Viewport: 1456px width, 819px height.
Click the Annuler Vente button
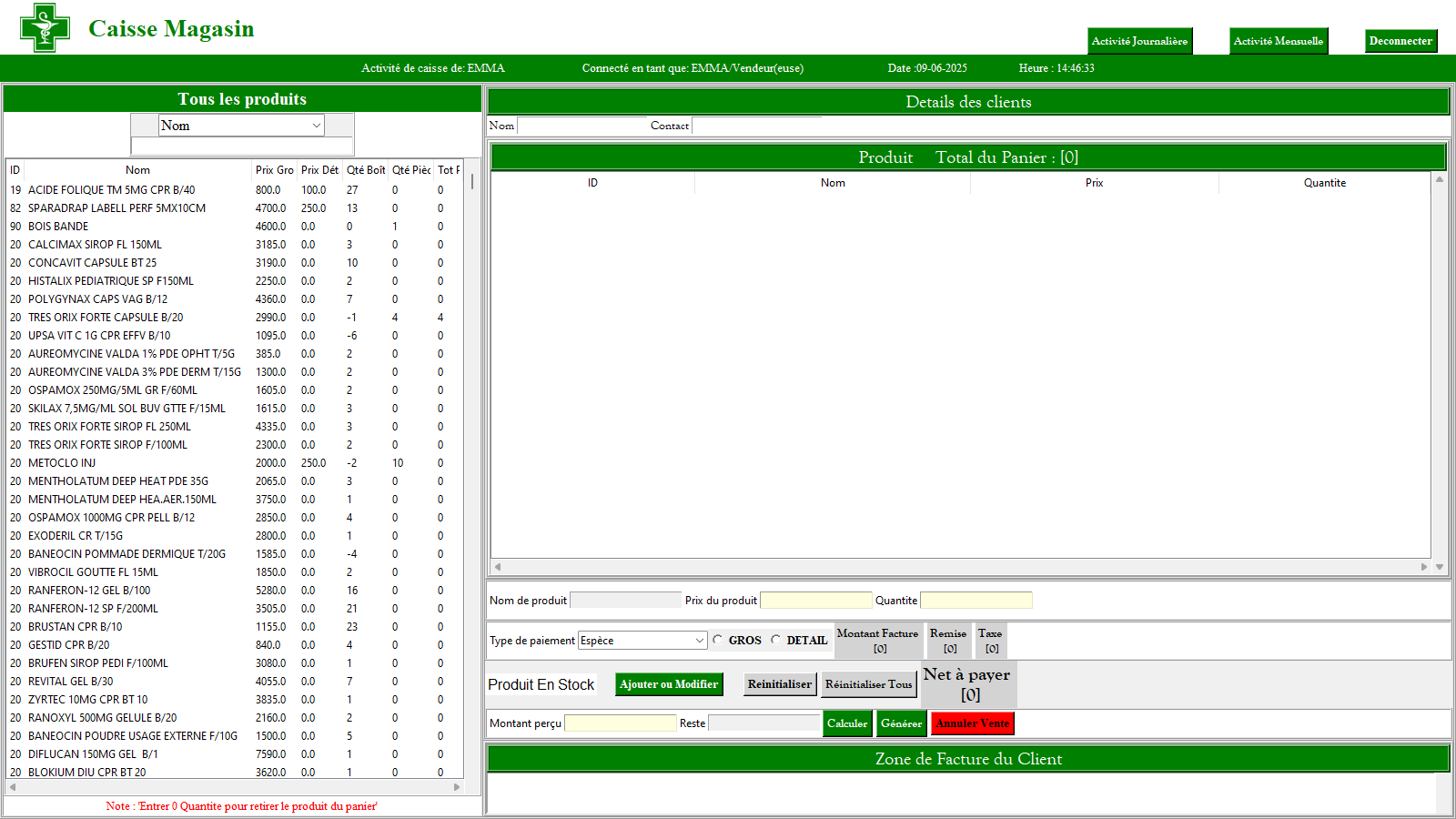pyautogui.click(x=971, y=723)
